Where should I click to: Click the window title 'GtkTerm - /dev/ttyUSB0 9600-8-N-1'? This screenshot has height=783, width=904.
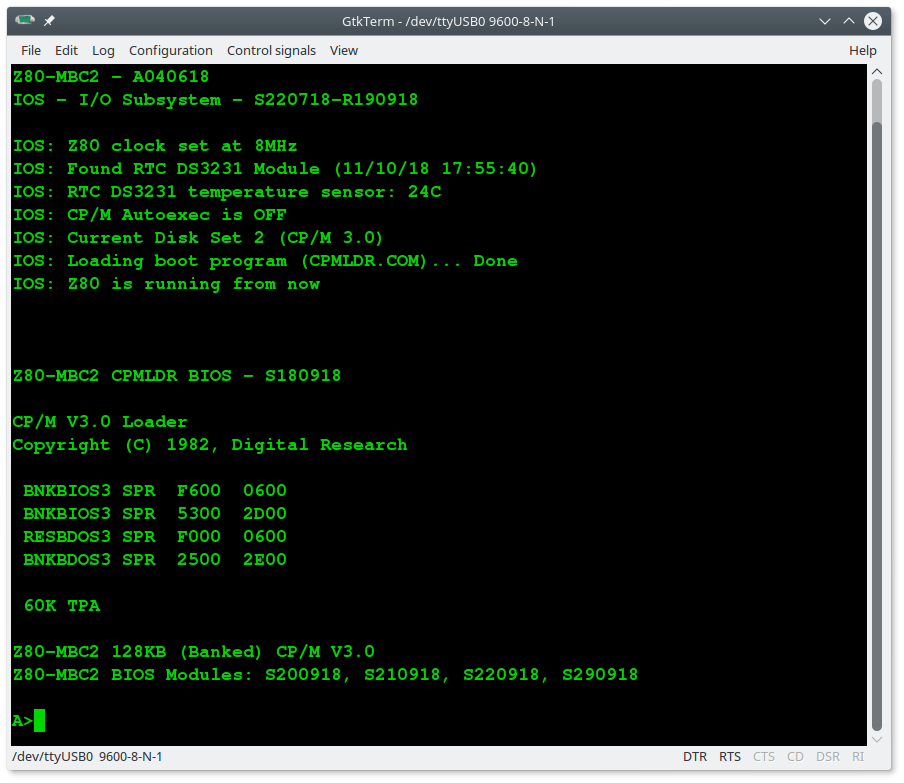[x=448, y=21]
